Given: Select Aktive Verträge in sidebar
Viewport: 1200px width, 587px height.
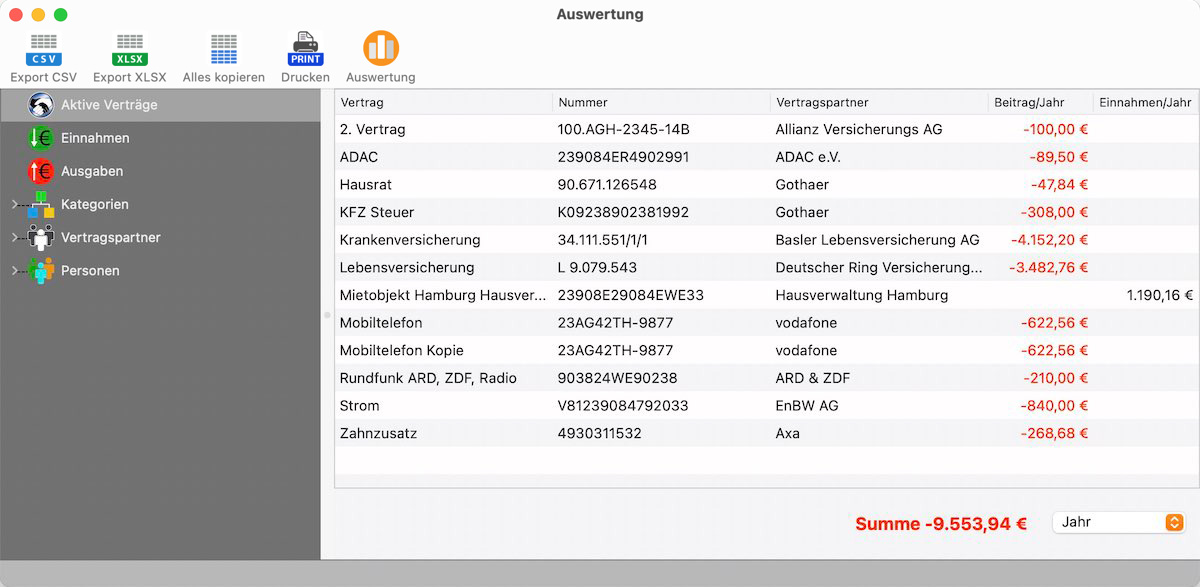Looking at the screenshot, I should pyautogui.click(x=160, y=105).
